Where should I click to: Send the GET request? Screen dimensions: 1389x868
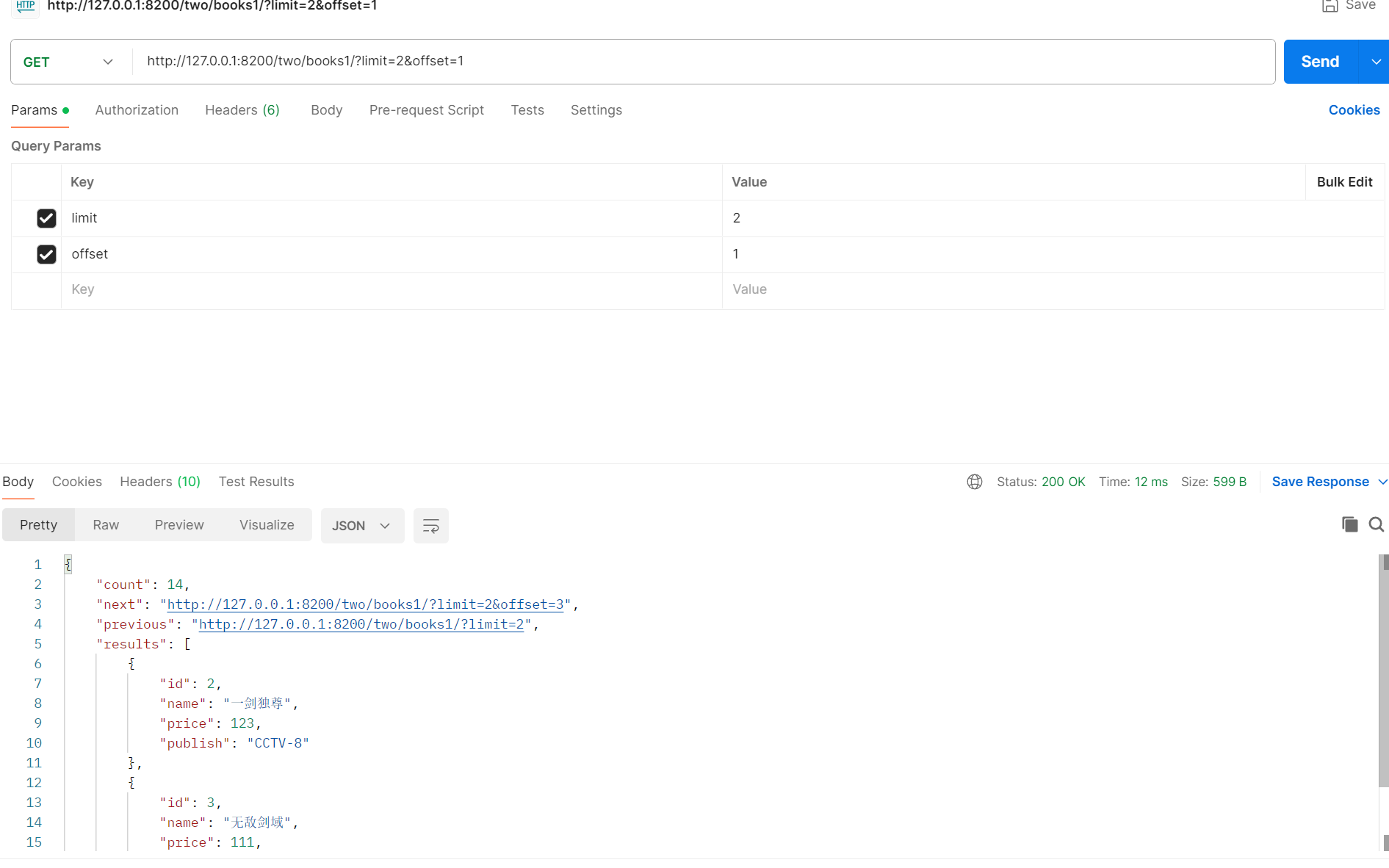point(1320,62)
